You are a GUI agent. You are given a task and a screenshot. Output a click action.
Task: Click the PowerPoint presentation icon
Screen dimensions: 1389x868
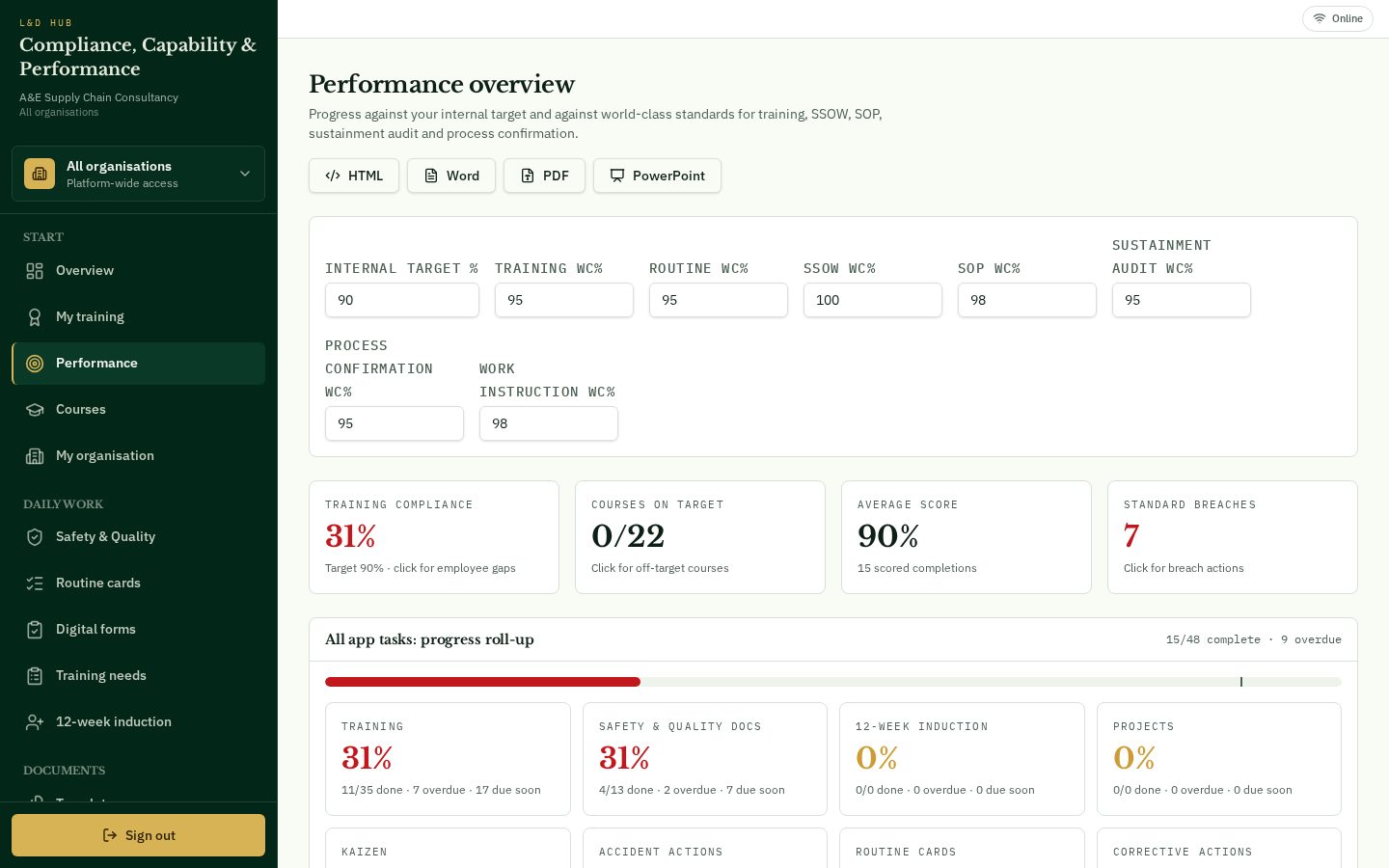pos(617,176)
